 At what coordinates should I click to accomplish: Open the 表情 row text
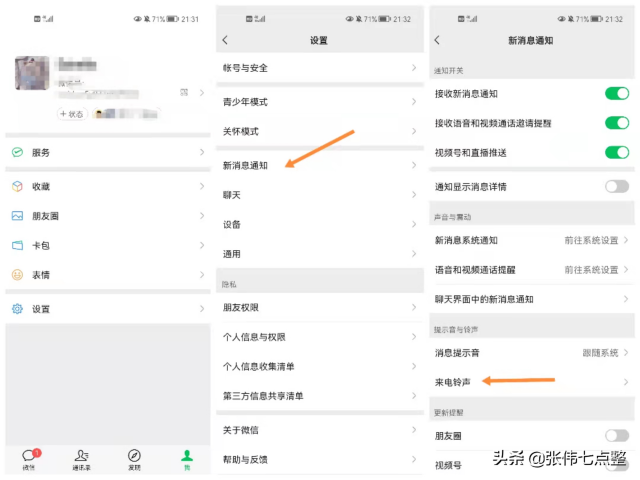click(41, 275)
